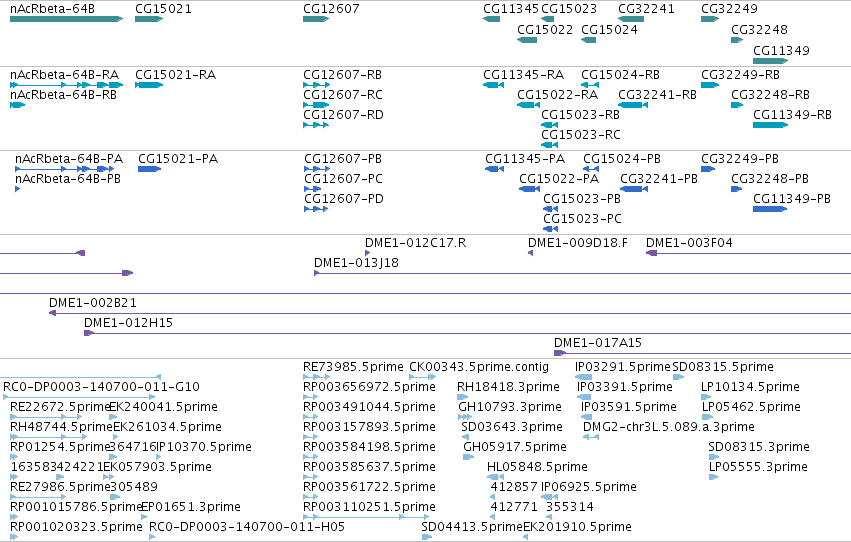Click transcript nAcRbeta-64B-RB

click(17, 105)
